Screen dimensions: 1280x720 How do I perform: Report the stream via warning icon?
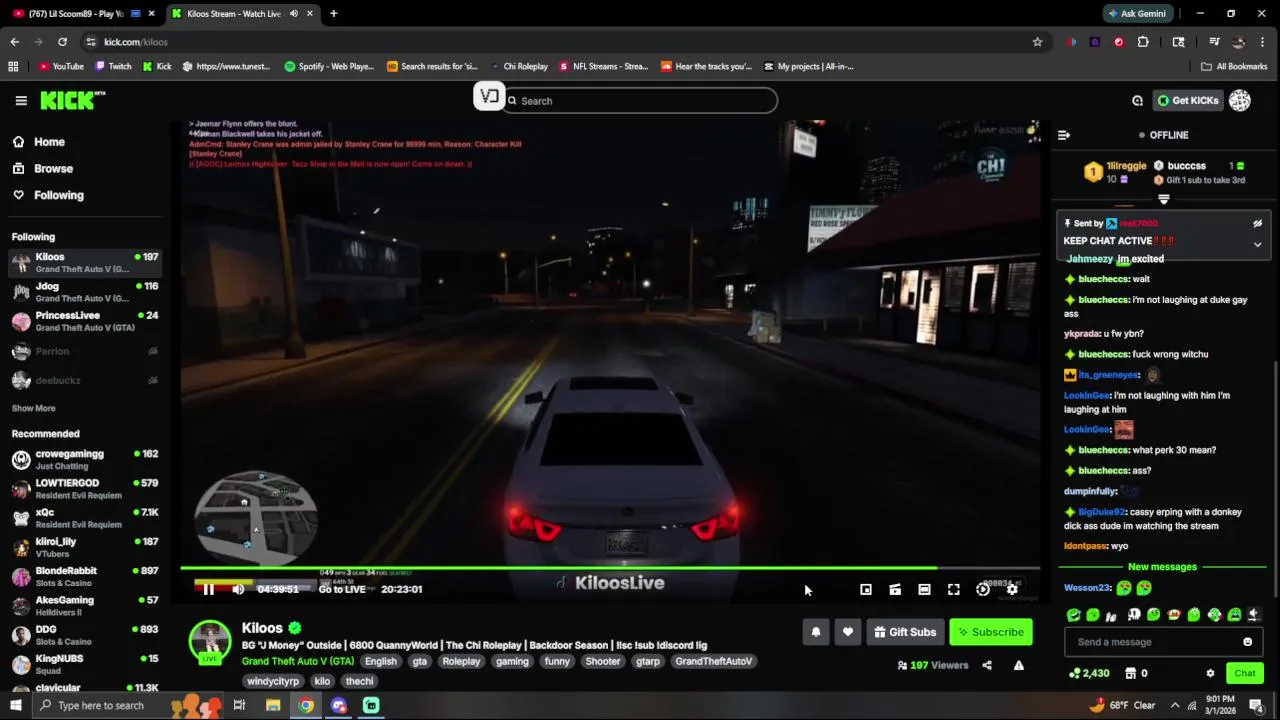tap(1019, 665)
